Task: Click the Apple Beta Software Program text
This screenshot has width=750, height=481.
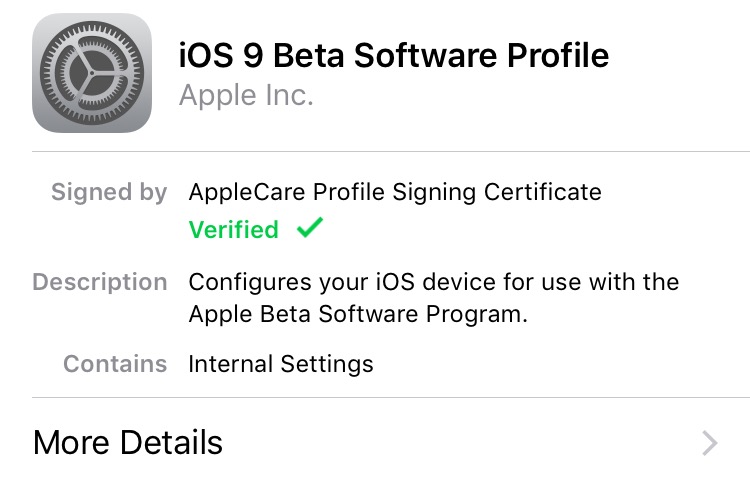Action: 358,314
